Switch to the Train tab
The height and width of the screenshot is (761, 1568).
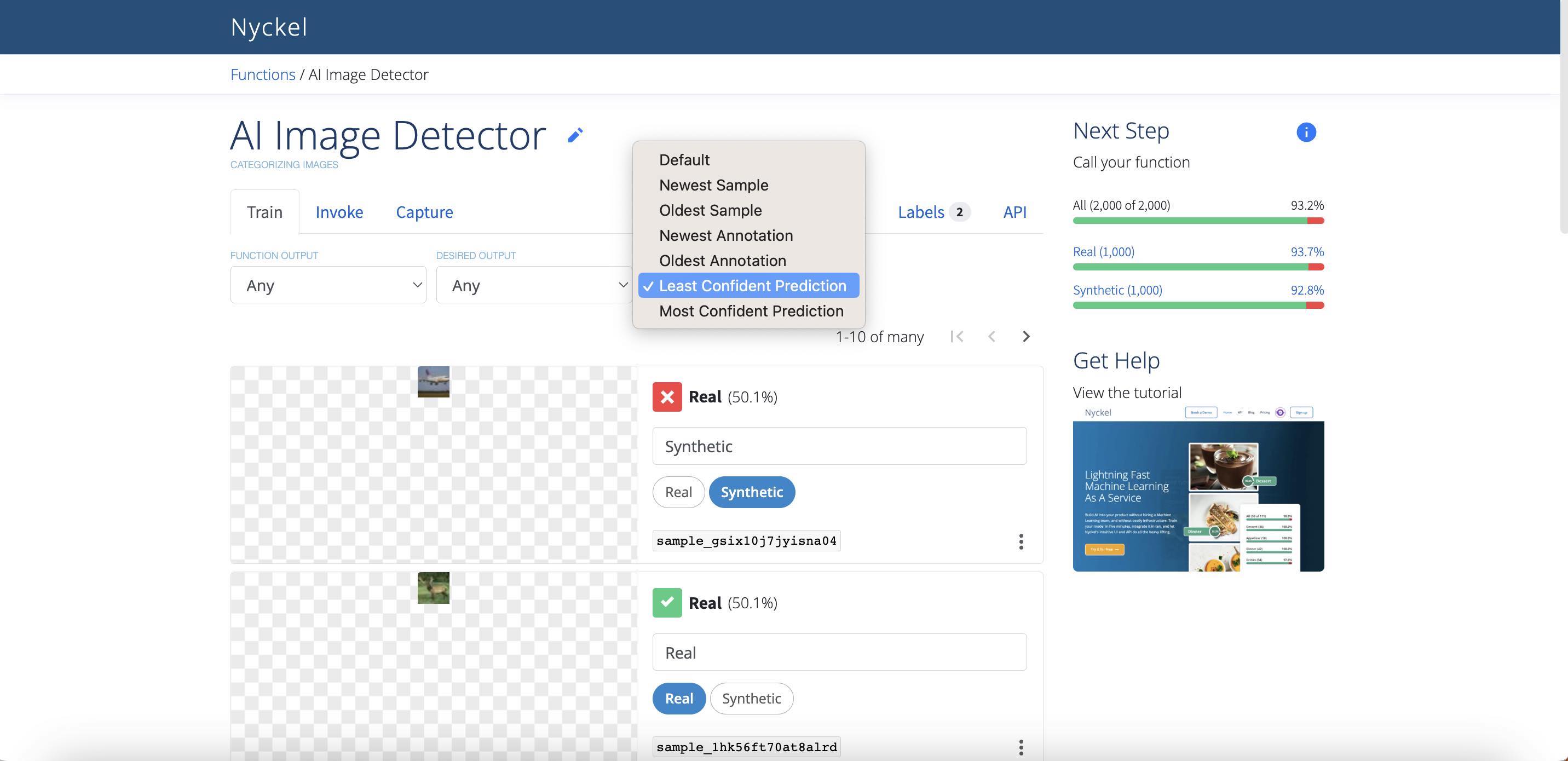tap(264, 212)
